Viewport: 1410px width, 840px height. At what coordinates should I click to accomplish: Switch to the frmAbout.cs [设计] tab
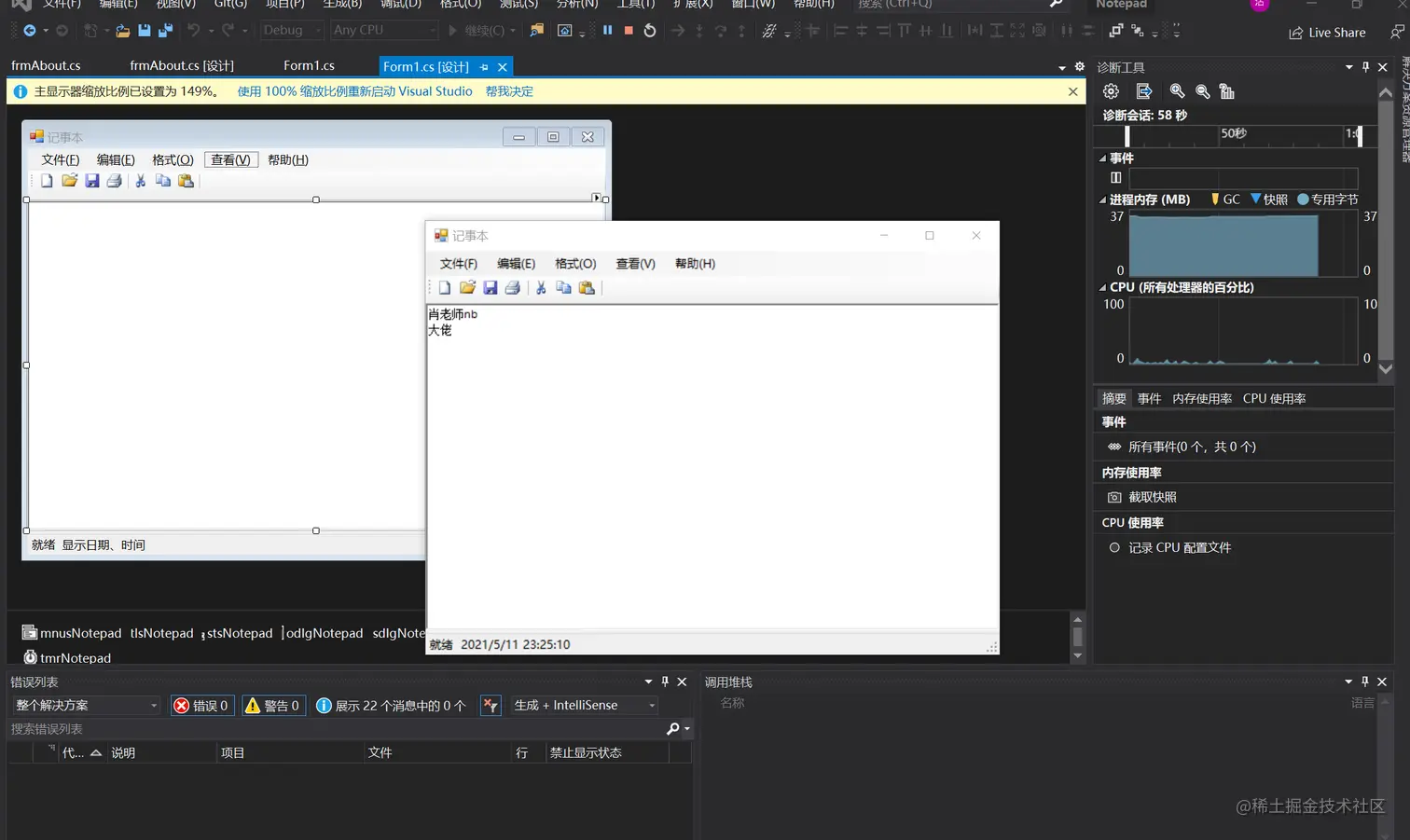pos(182,66)
